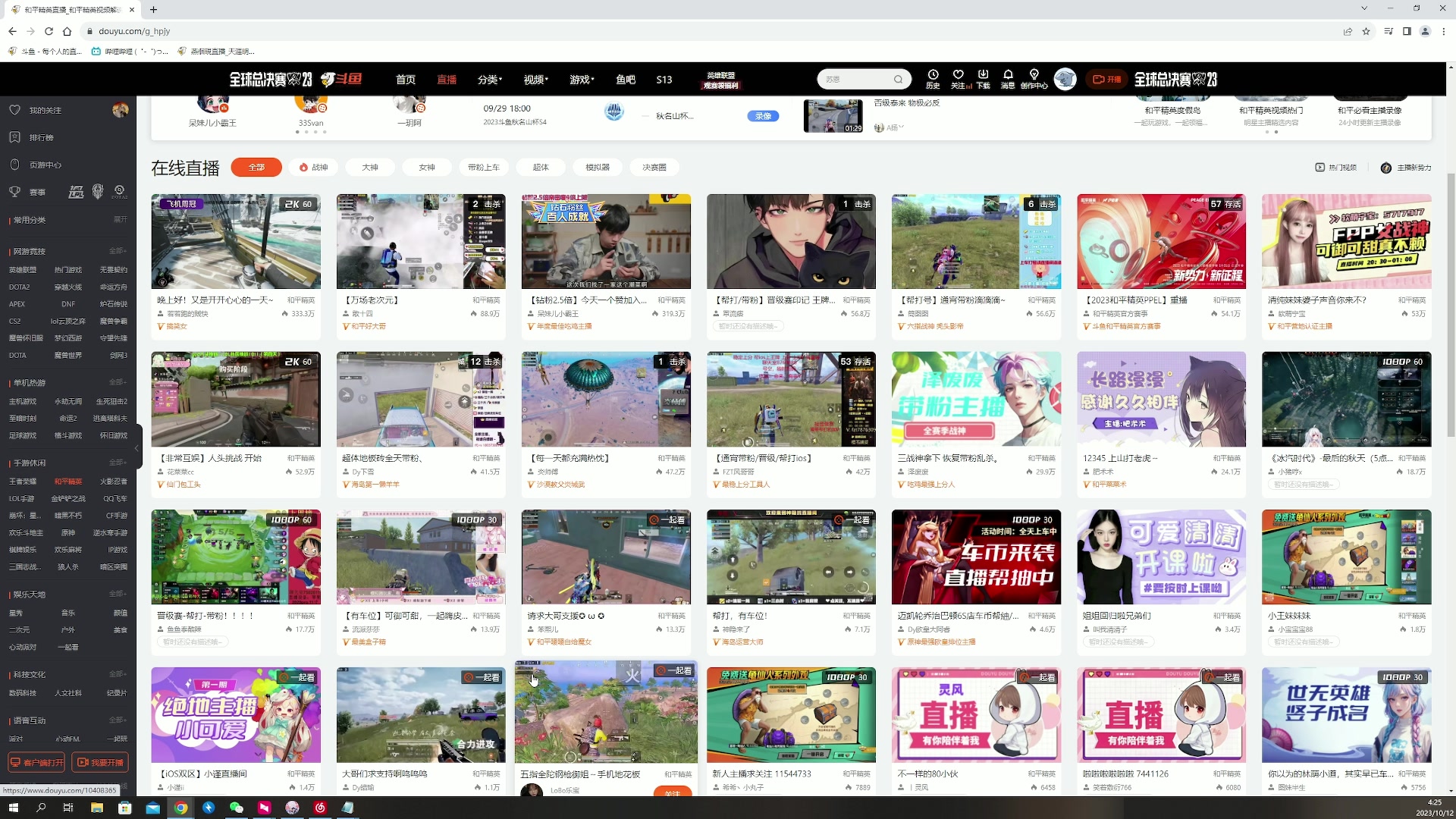Open viewing history clock icon
Screen dimensions: 1456x819
pos(933,75)
